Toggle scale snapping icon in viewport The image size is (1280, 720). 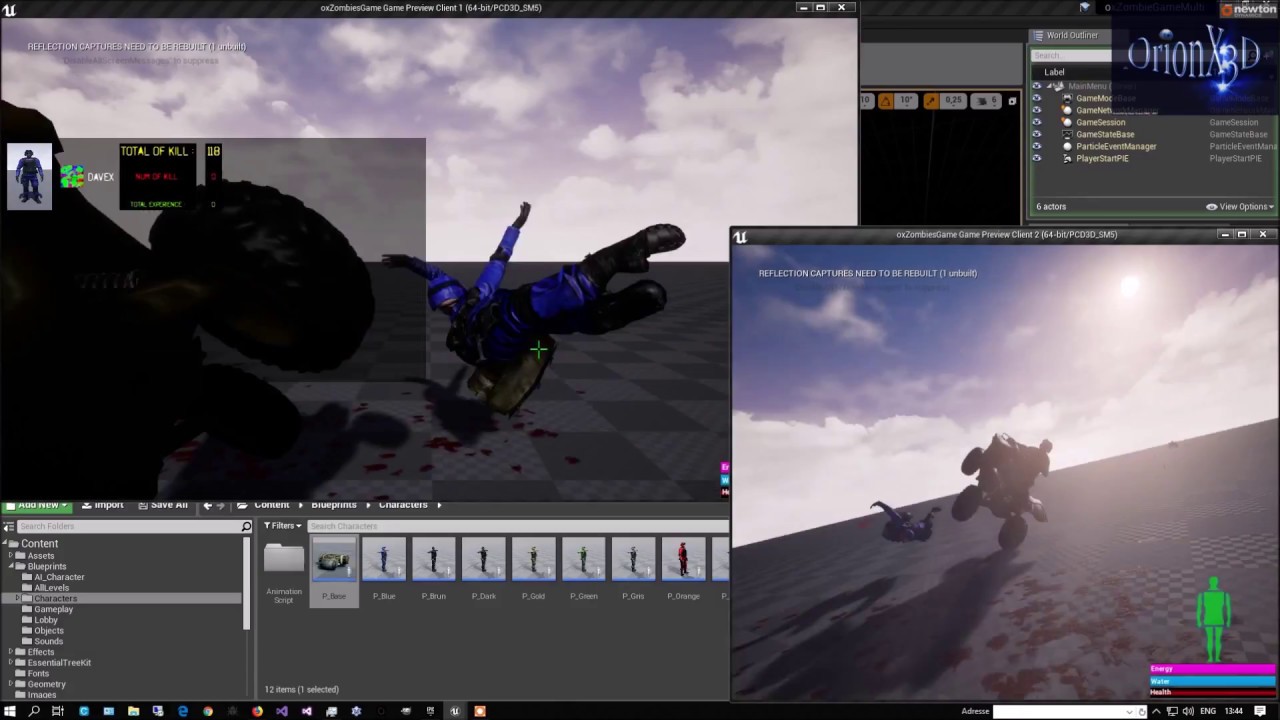(931, 100)
